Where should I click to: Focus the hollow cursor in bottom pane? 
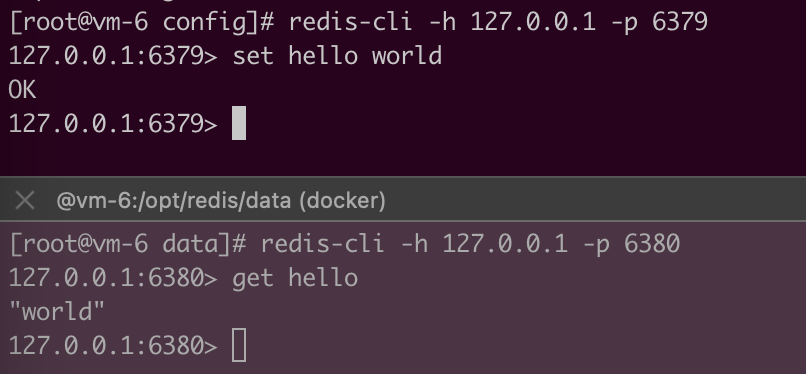[x=239, y=345]
